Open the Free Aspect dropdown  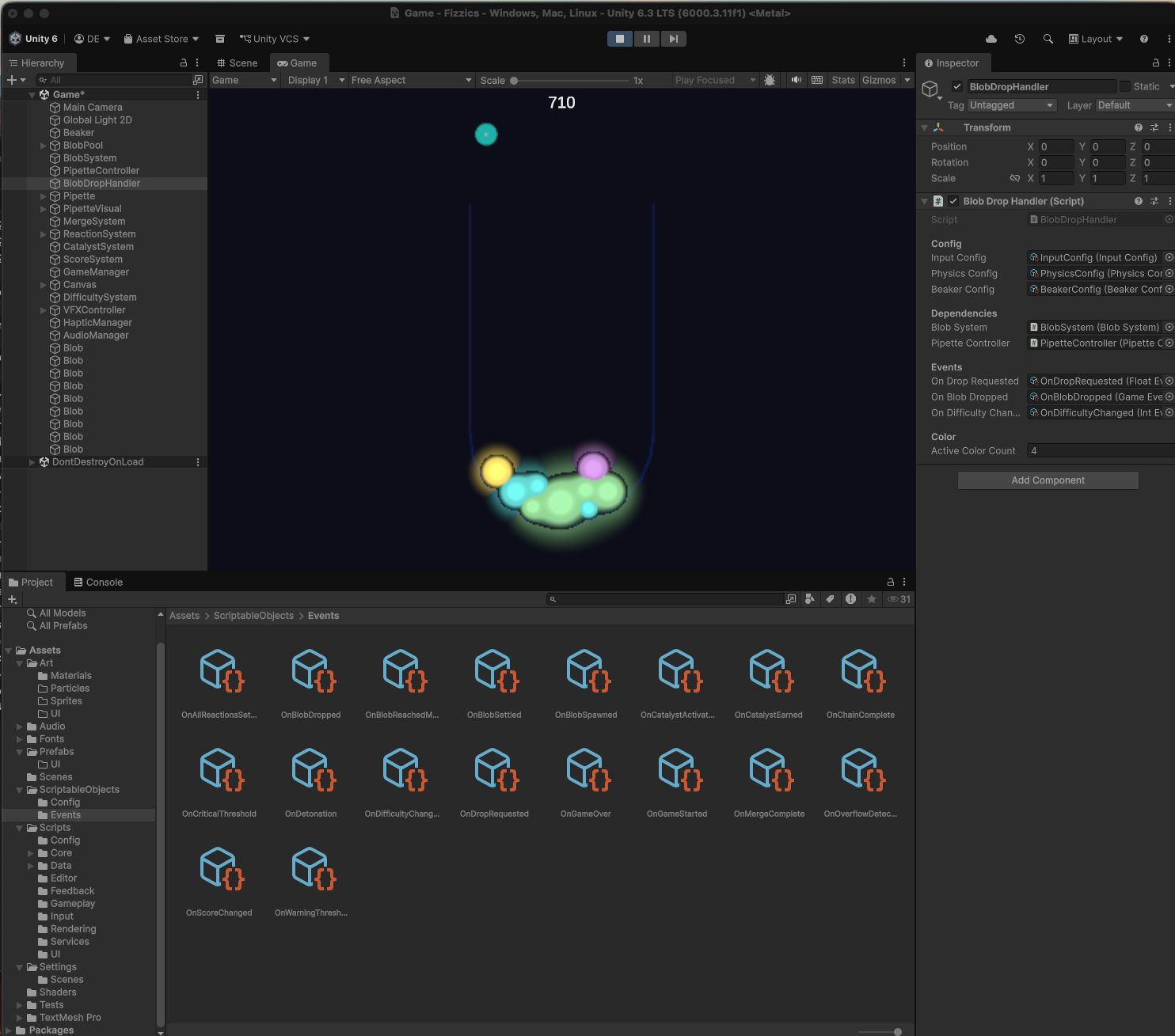coord(411,80)
